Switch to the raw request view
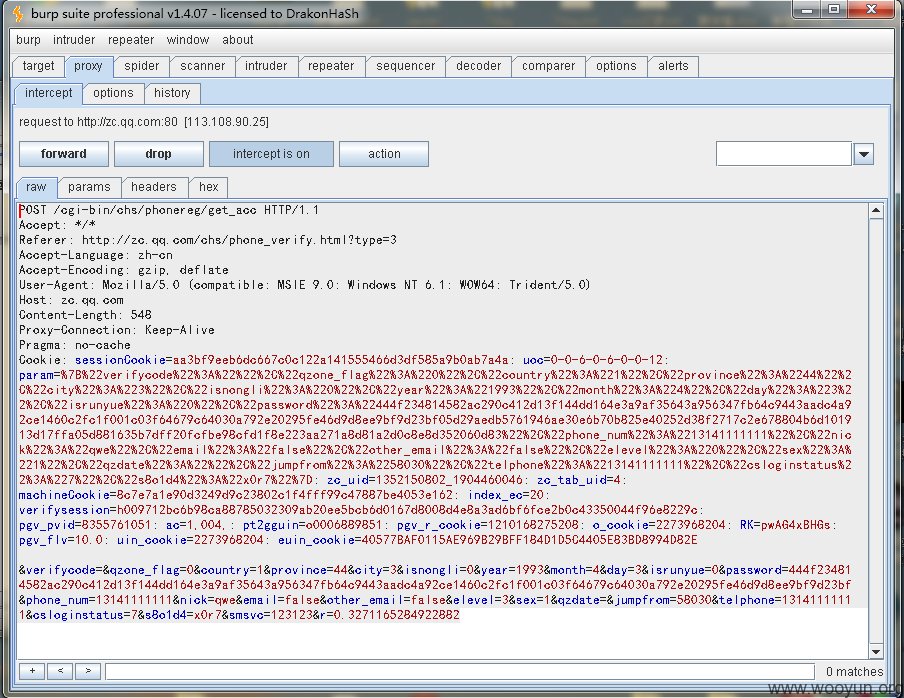 click(36, 187)
